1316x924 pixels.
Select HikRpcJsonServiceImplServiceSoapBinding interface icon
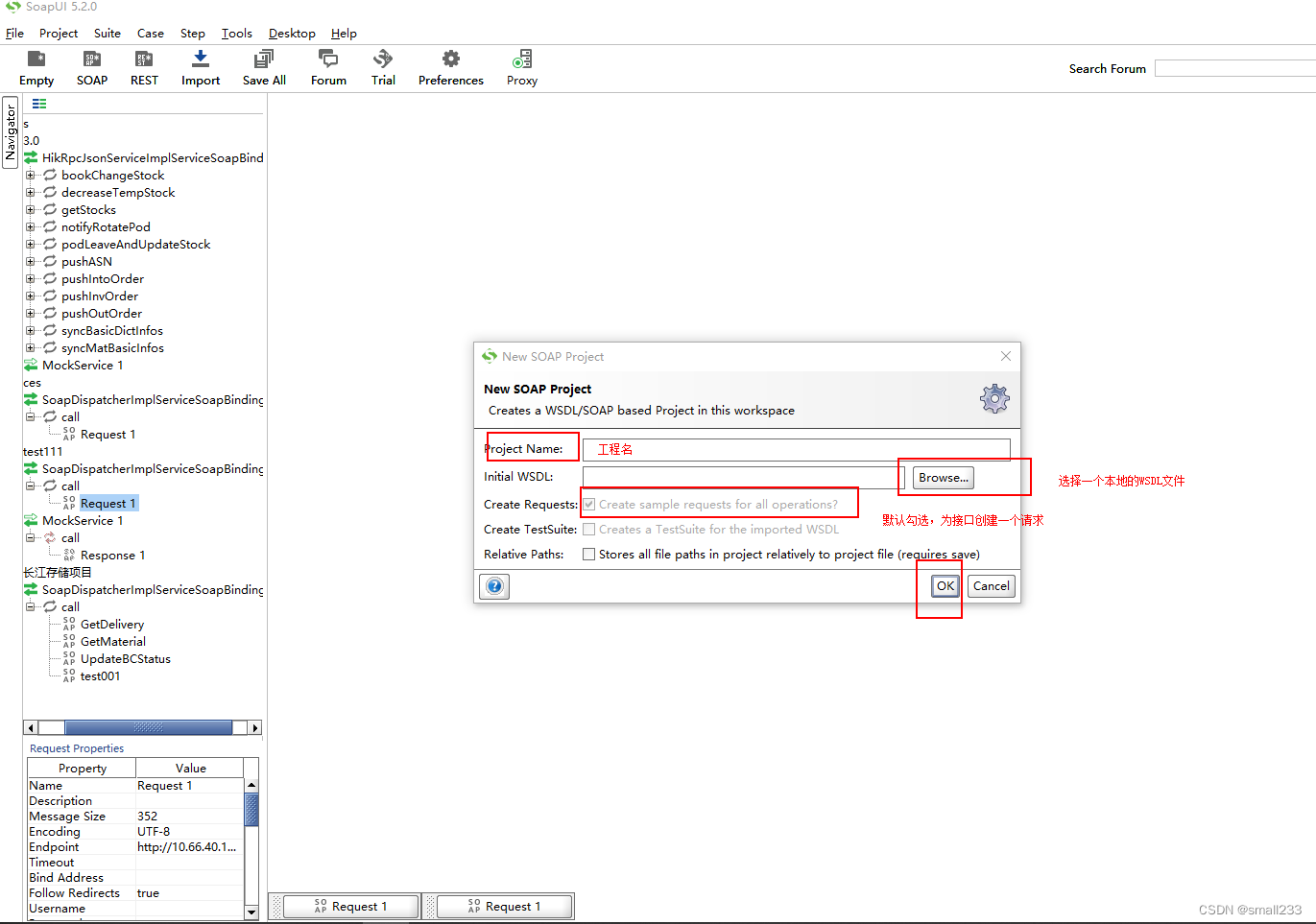(x=31, y=157)
